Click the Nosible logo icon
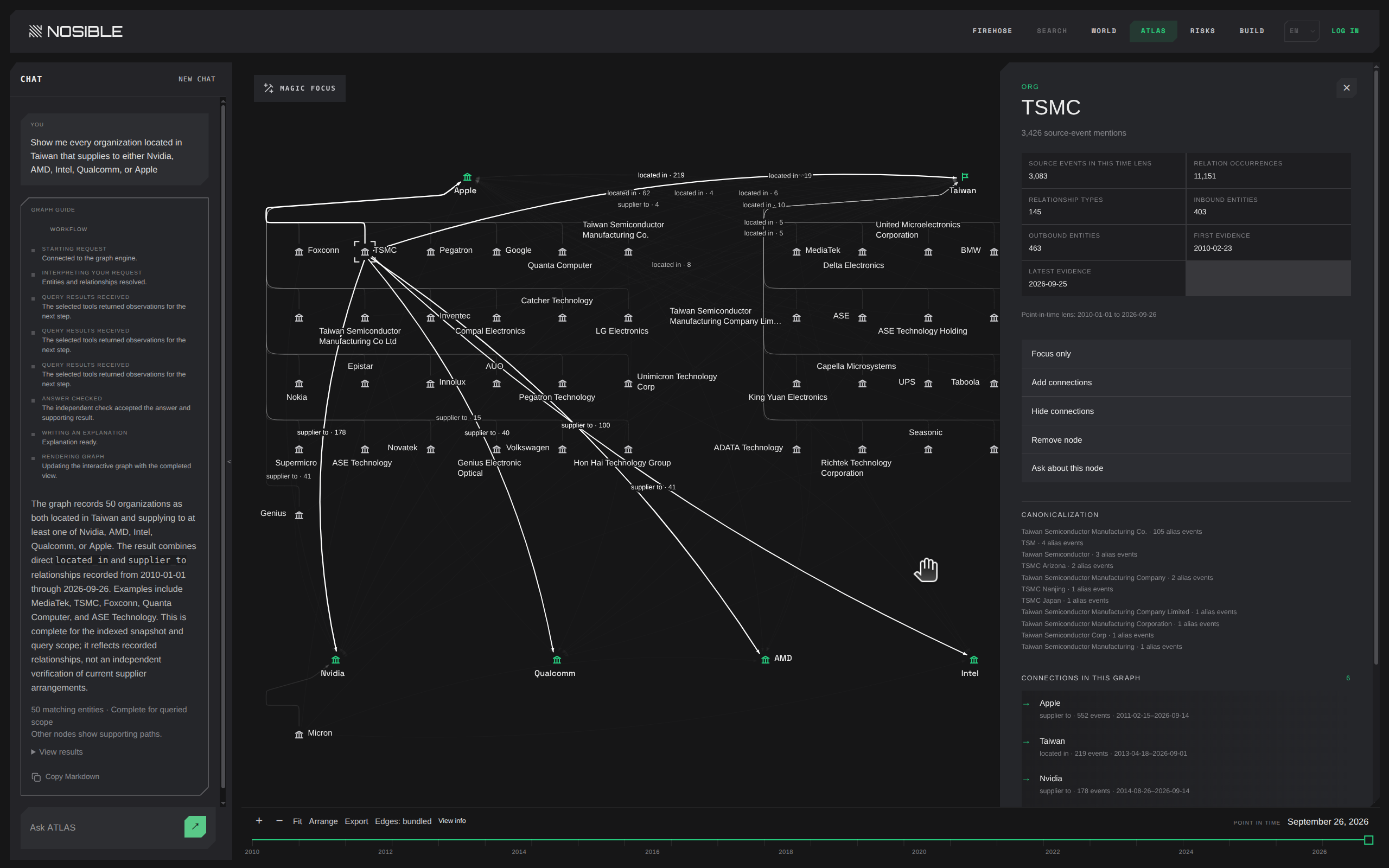The width and height of the screenshot is (1389, 868). click(x=36, y=31)
